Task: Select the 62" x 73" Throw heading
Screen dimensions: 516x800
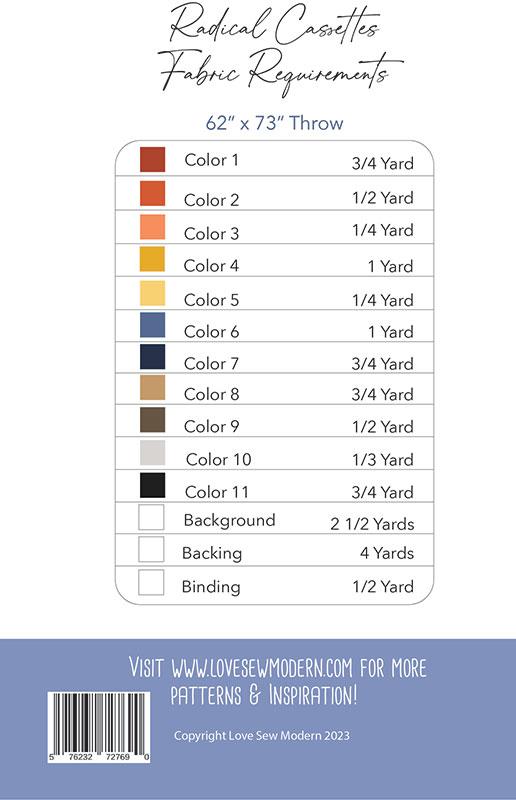Action: [x=275, y=123]
